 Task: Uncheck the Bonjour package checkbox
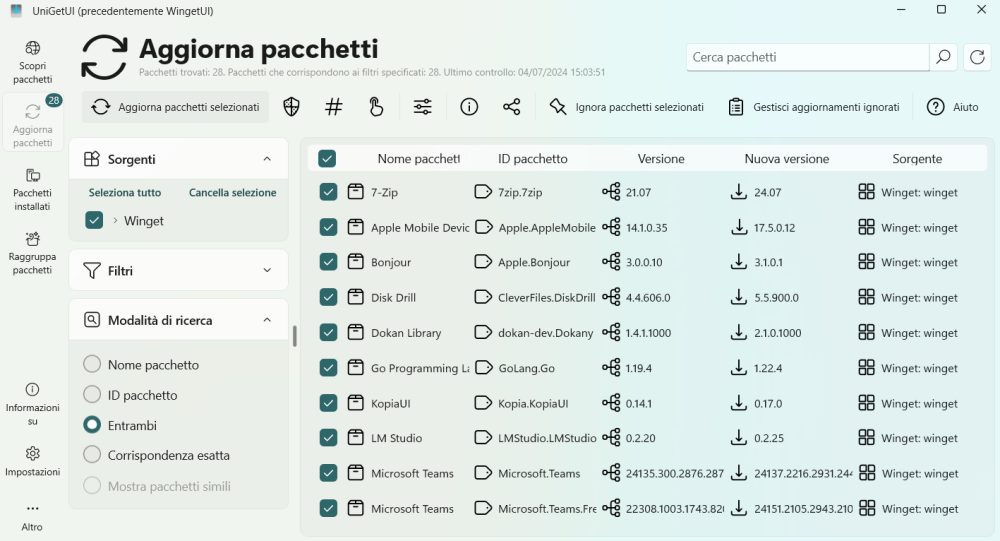(x=328, y=262)
